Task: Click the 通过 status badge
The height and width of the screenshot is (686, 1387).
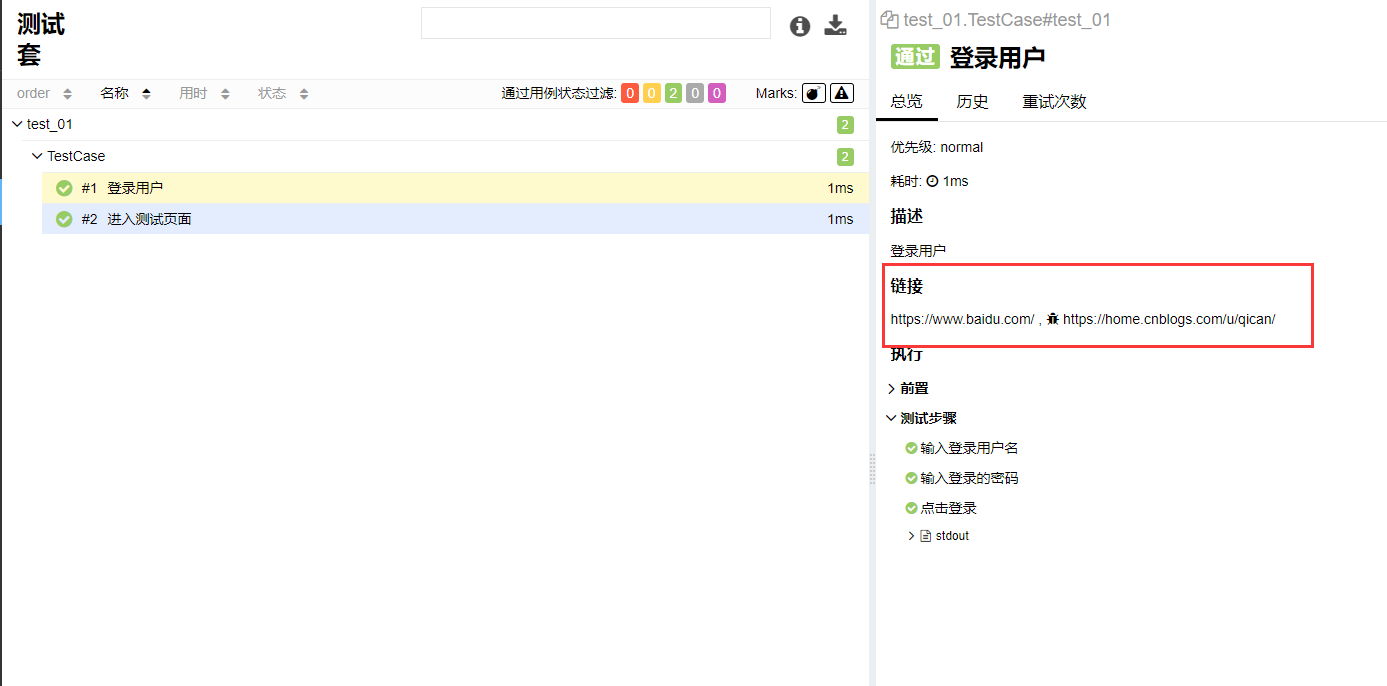Action: click(x=915, y=57)
